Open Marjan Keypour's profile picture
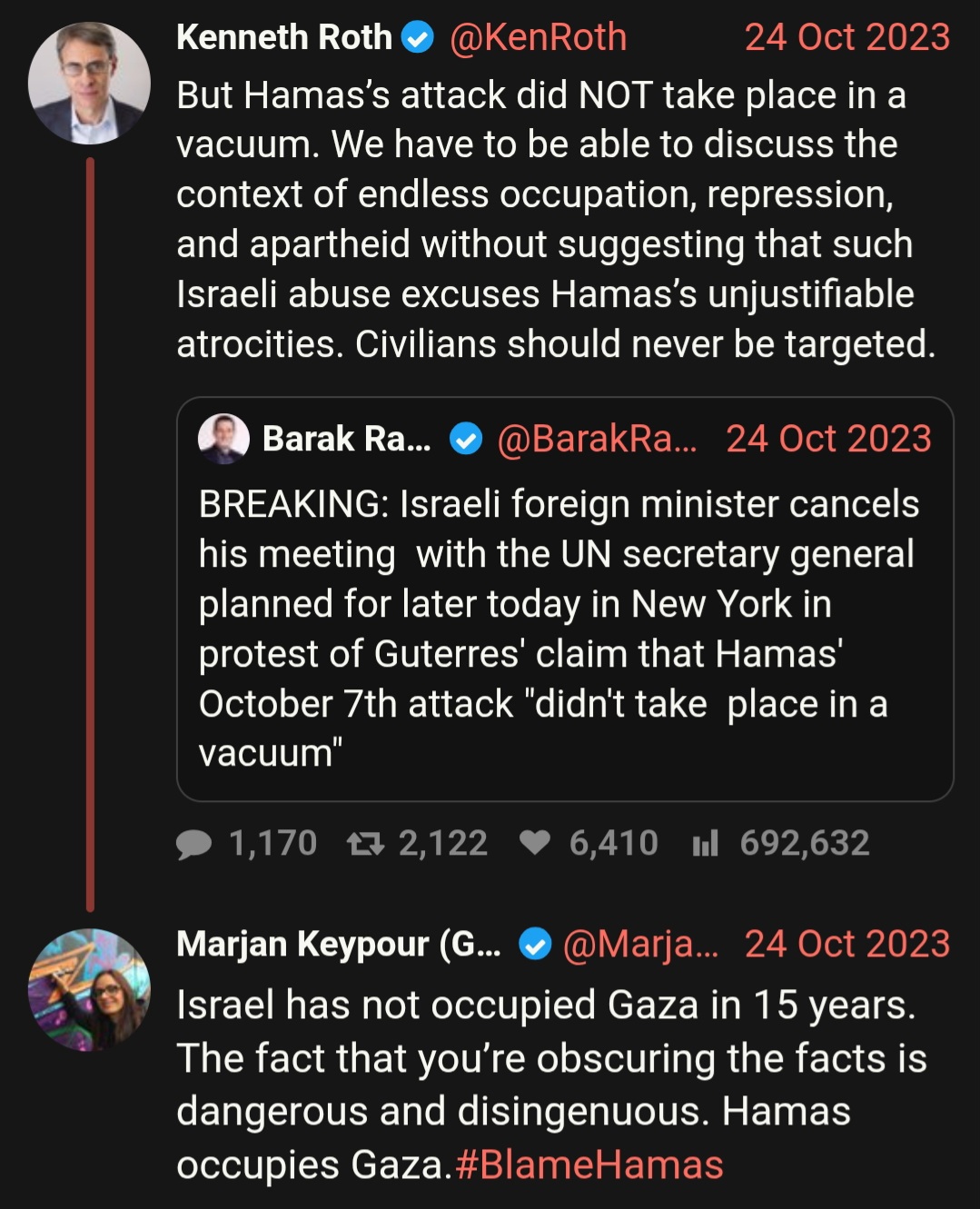The image size is (980, 1209). tap(89, 990)
